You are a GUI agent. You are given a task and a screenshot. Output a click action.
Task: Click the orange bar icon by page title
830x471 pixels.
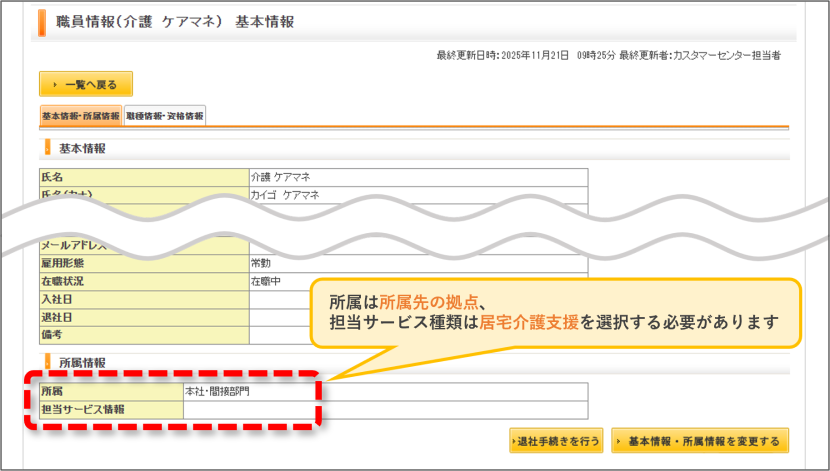[x=42, y=23]
